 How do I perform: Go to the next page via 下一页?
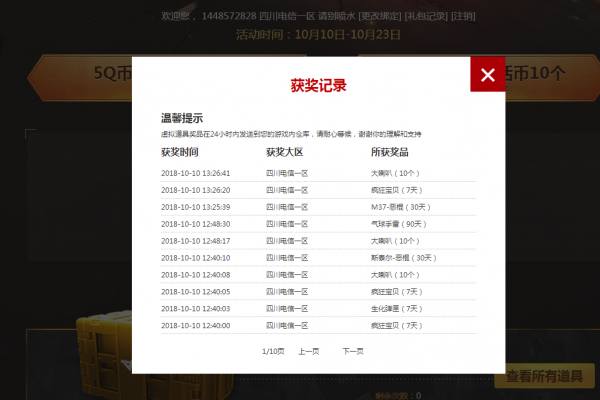pos(353,351)
